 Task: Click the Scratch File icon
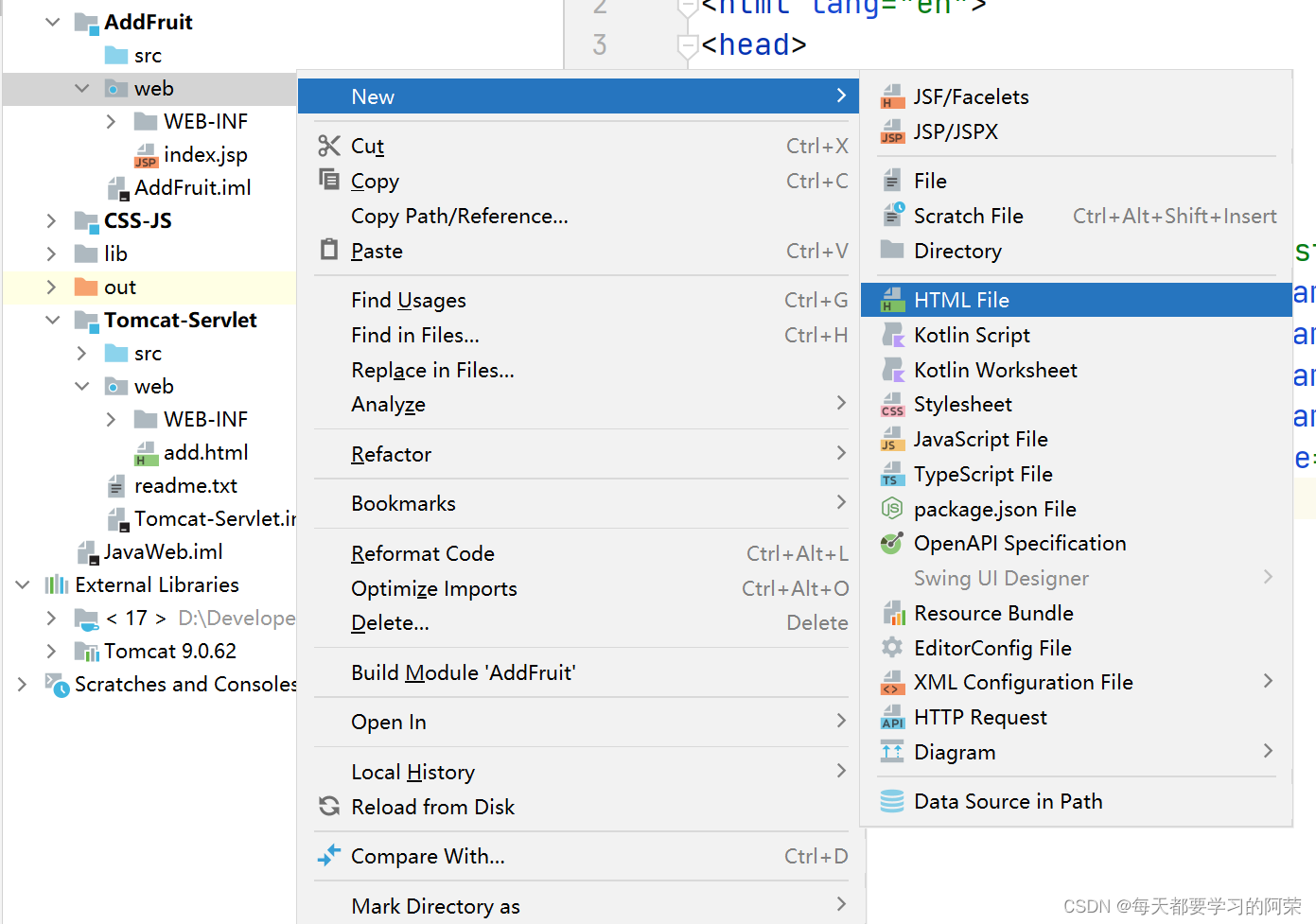[892, 216]
